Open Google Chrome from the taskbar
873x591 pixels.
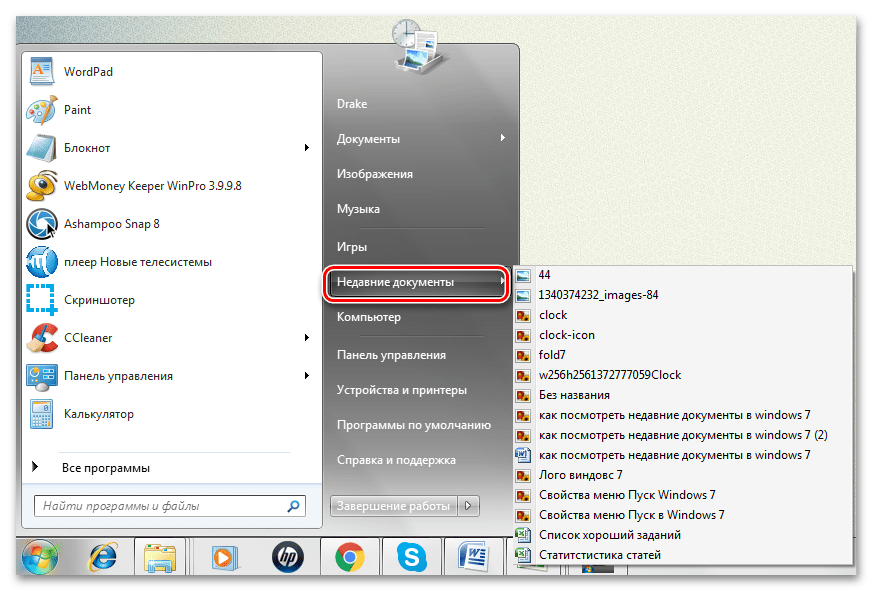pos(349,557)
